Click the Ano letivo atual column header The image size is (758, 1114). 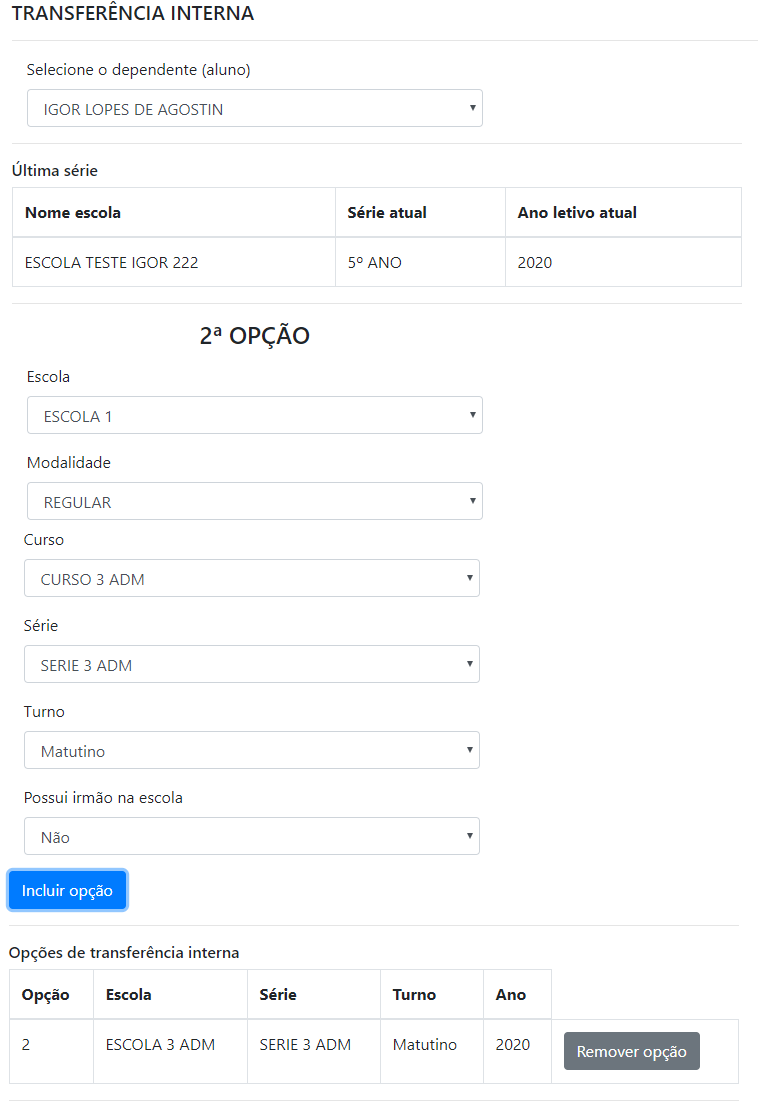point(577,213)
